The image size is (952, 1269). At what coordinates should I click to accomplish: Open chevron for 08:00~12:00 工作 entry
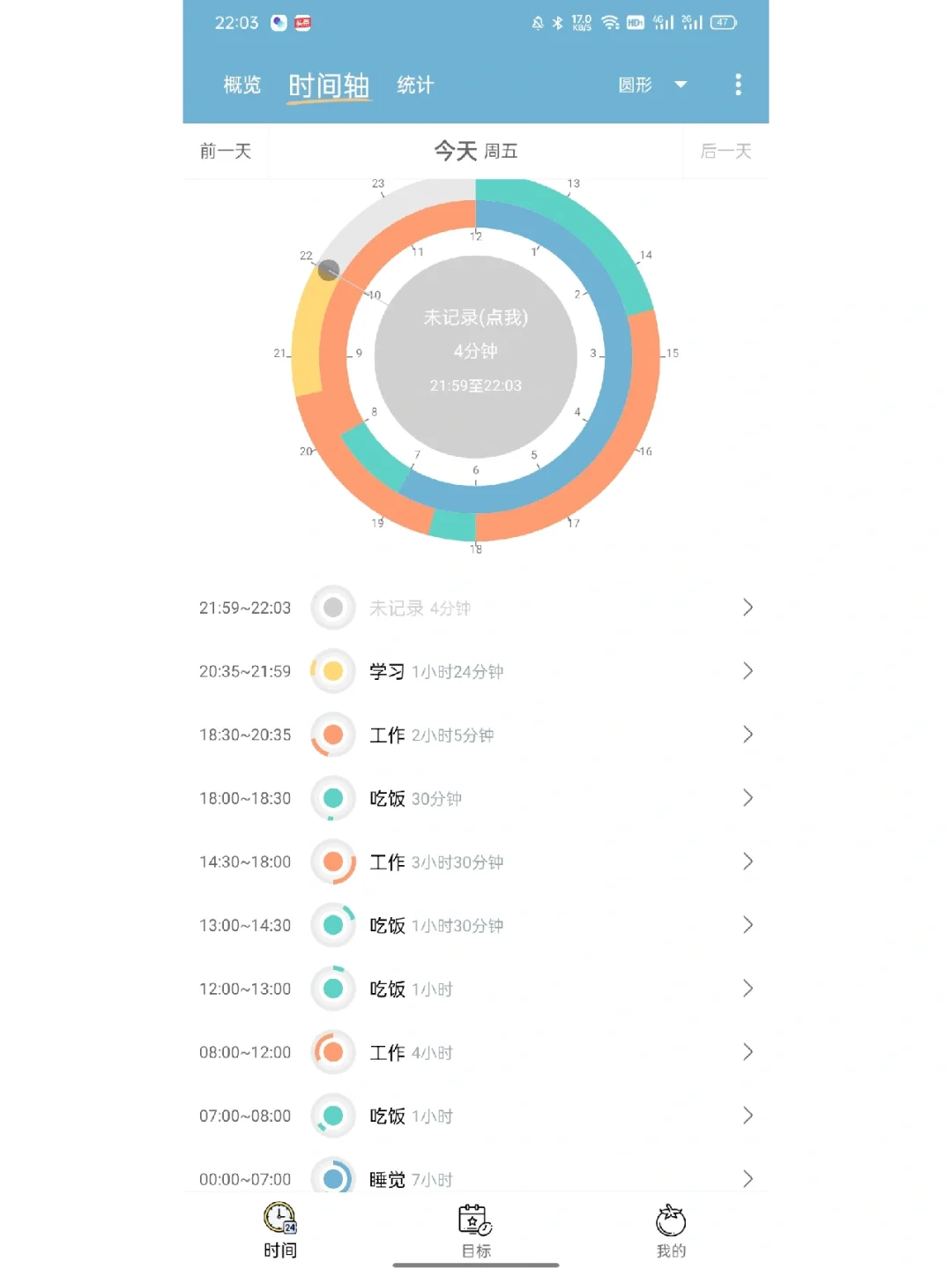point(747,1052)
